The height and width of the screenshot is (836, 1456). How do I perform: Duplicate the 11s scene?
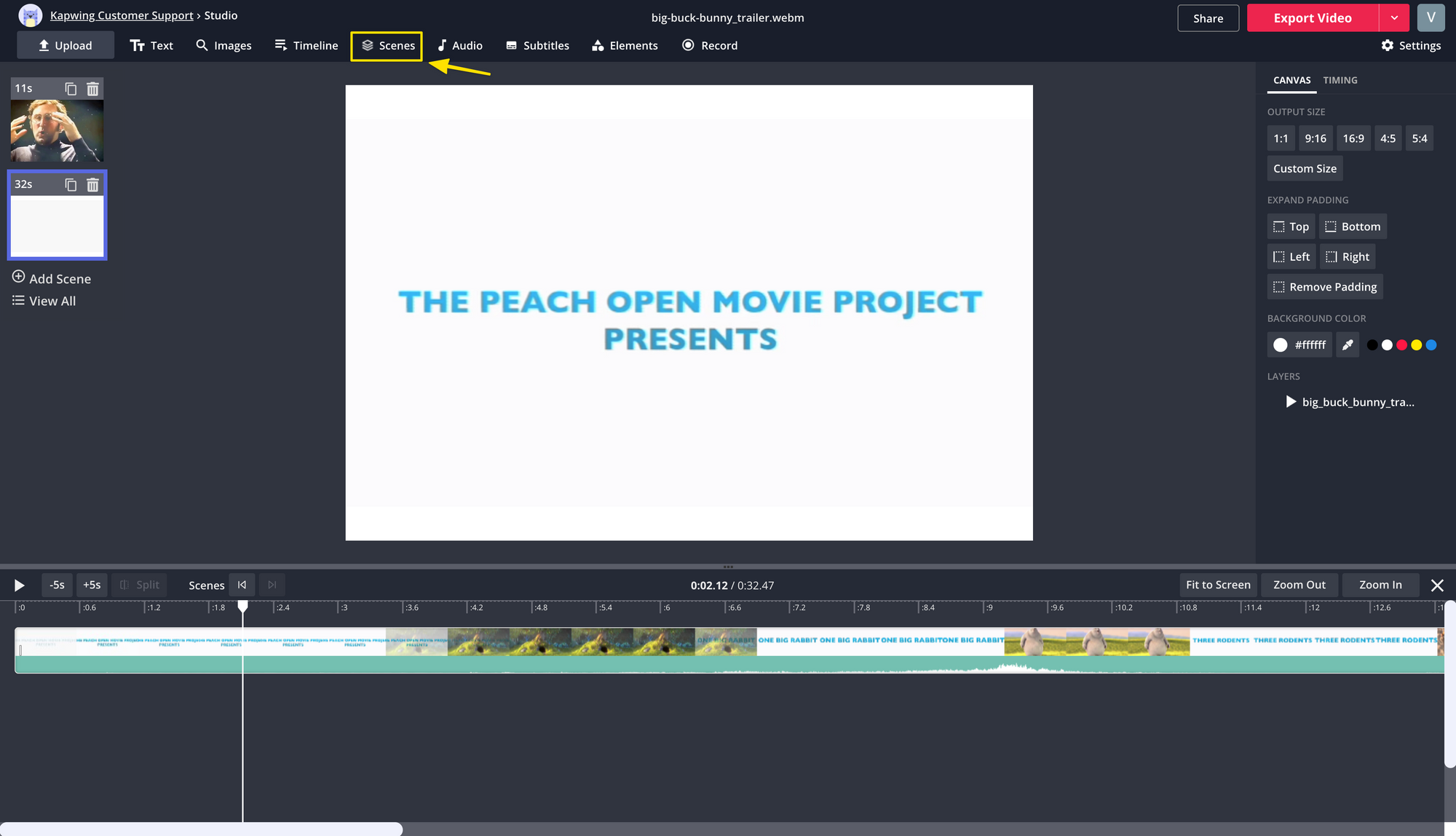(x=71, y=89)
